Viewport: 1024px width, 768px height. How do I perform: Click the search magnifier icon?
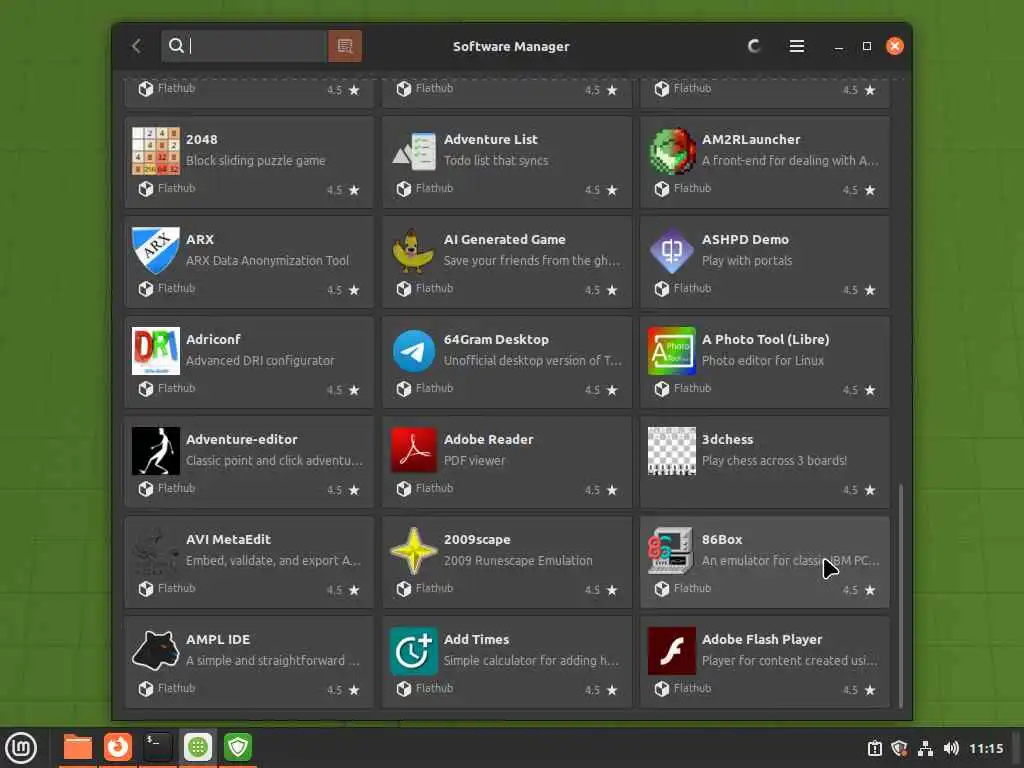coord(176,46)
